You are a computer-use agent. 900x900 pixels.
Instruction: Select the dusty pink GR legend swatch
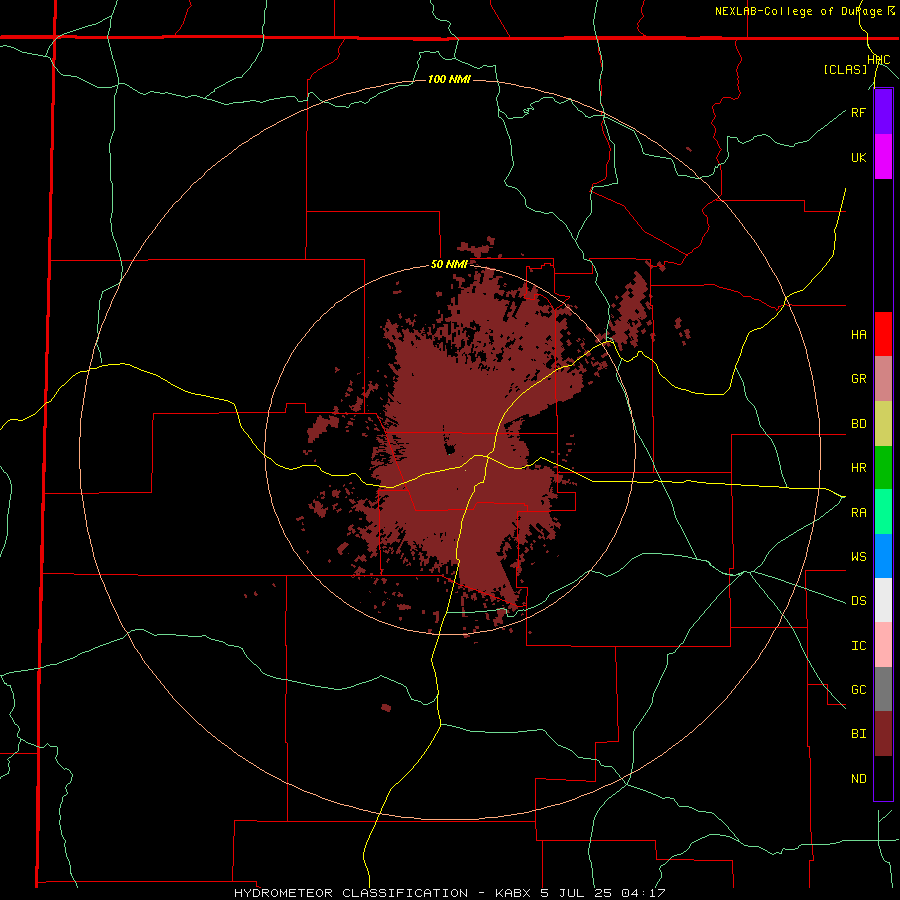(x=883, y=379)
